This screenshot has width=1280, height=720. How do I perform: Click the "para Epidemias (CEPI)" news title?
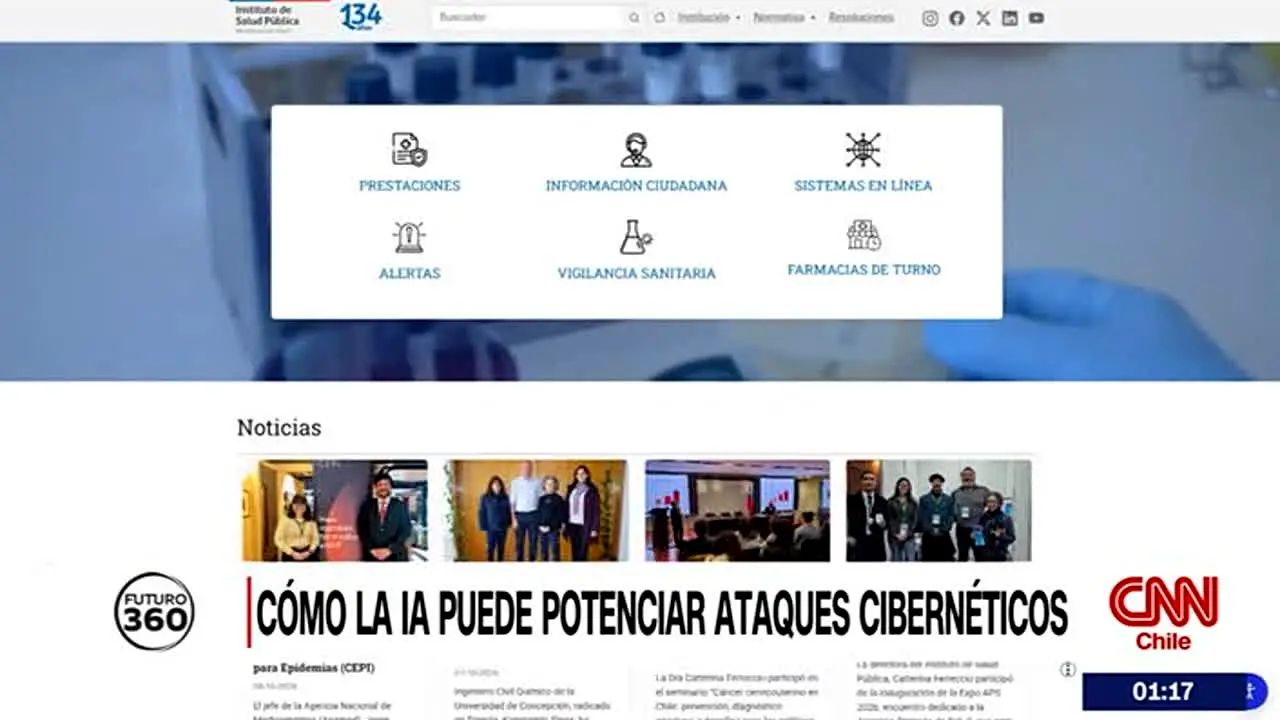point(314,668)
